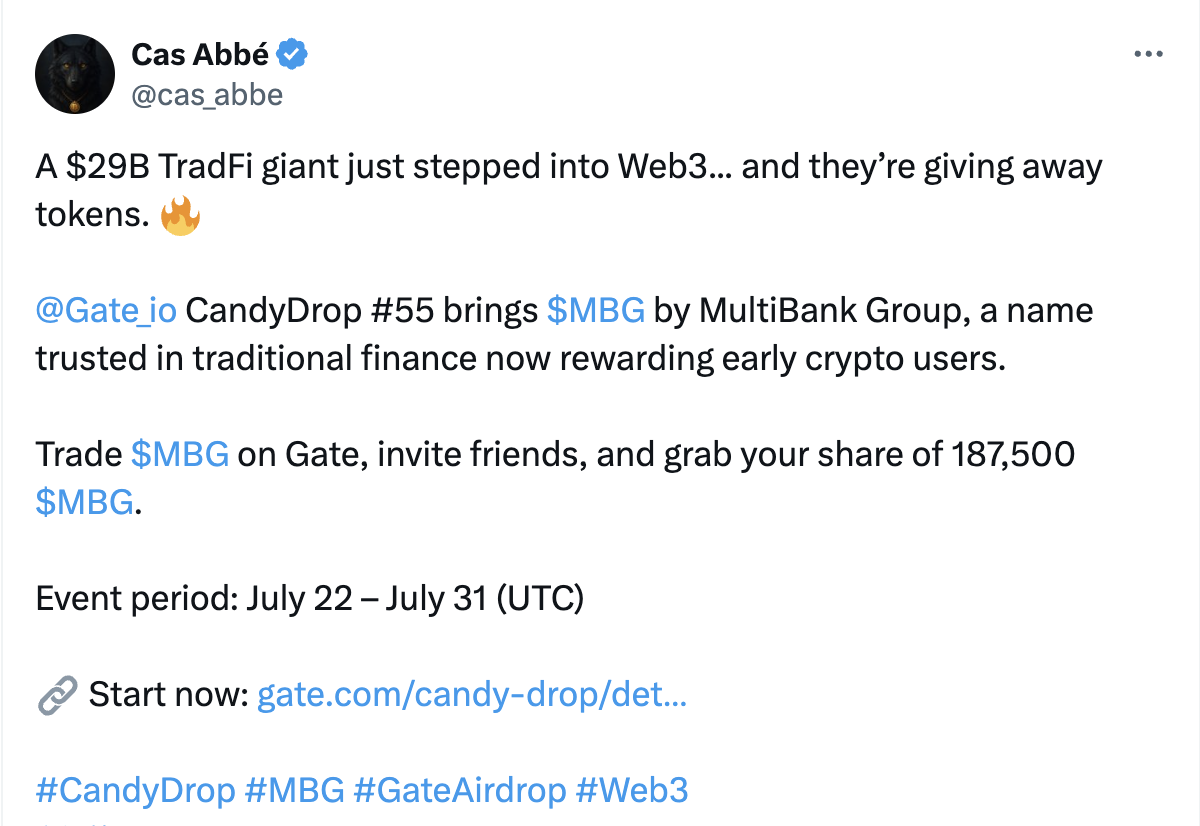Open the @Gate_io mention
Image resolution: width=1200 pixels, height=826 pixels.
click(106, 311)
